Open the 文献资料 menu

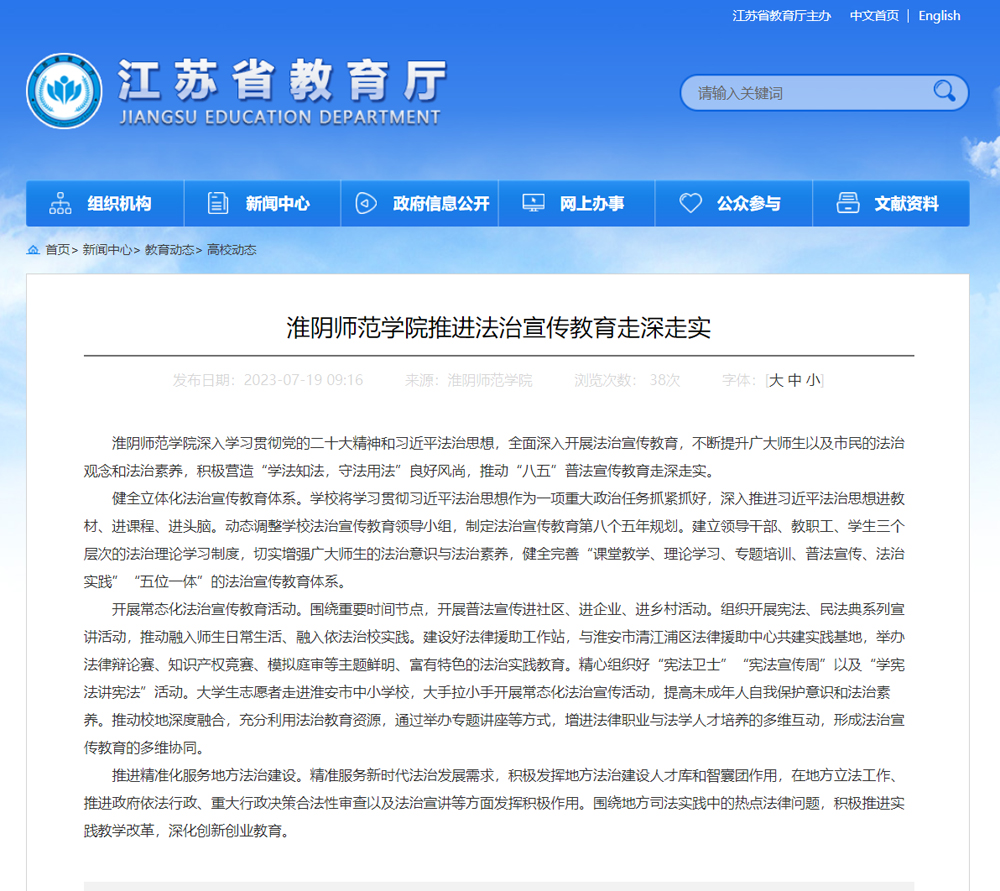892,203
